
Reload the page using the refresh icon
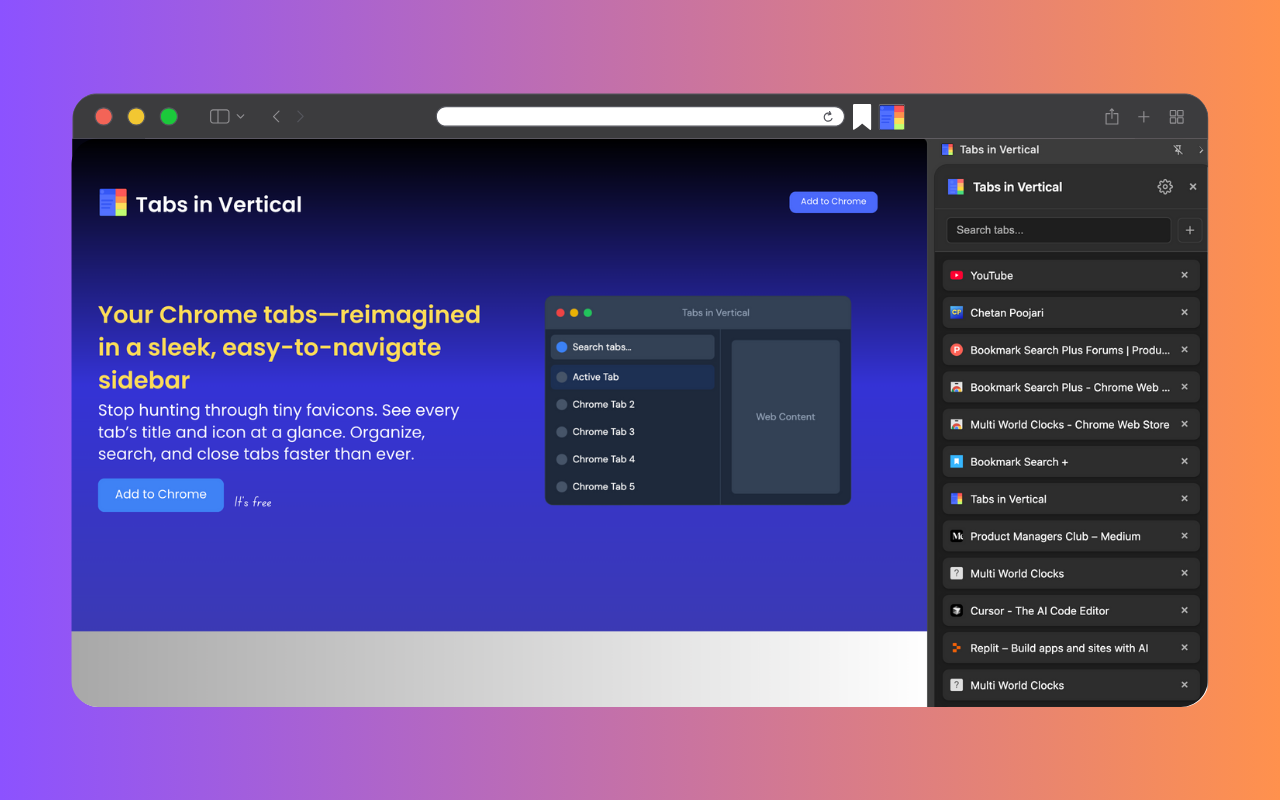(x=828, y=117)
